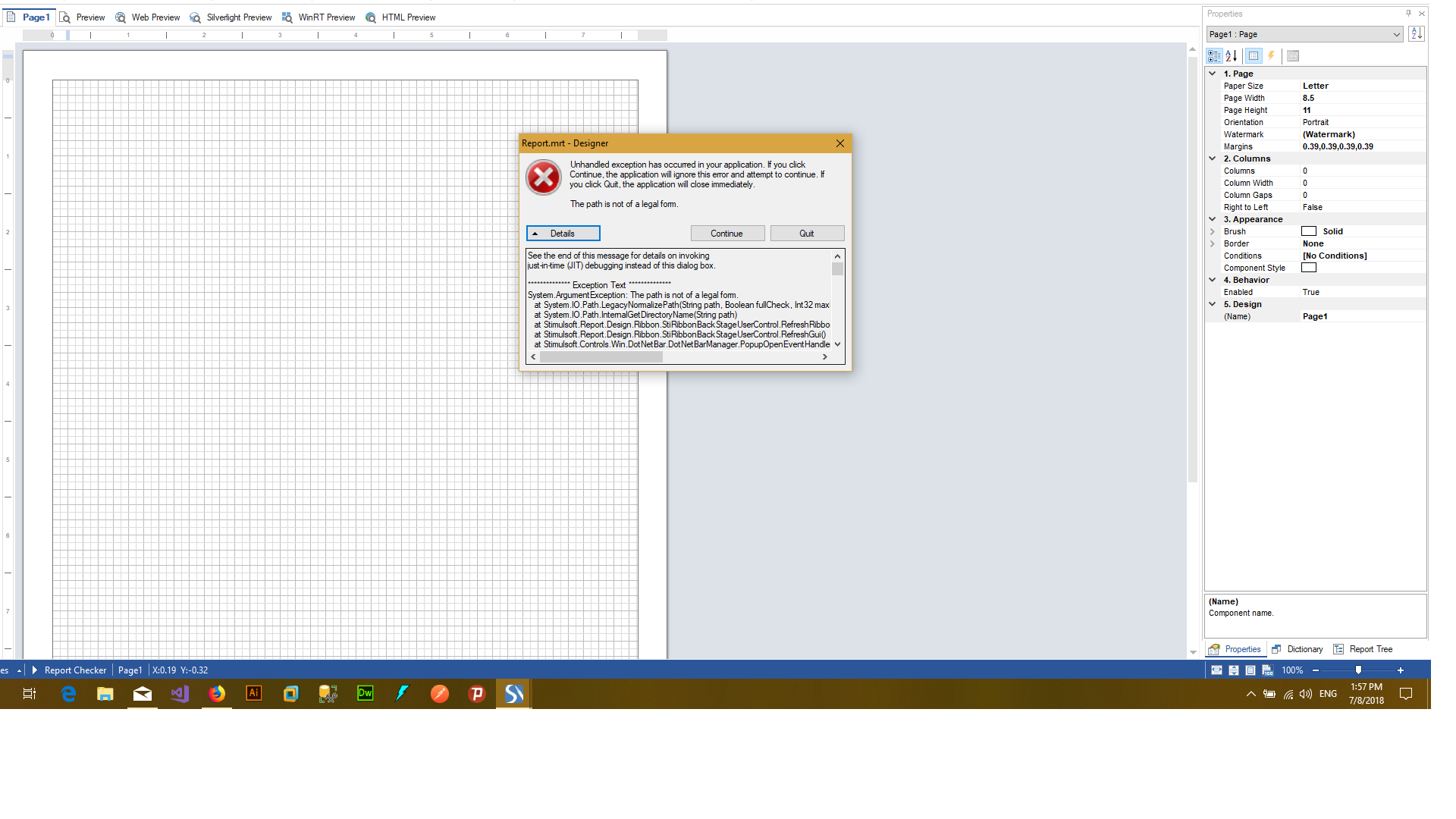The width and height of the screenshot is (1456, 819).
Task: Toggle the properties list view button
Action: click(x=1254, y=56)
